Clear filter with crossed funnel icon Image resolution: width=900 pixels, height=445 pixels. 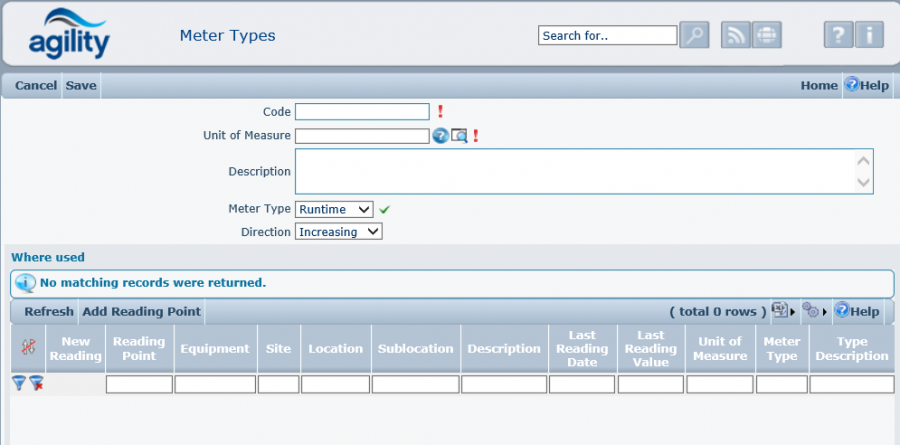pyautogui.click(x=36, y=383)
